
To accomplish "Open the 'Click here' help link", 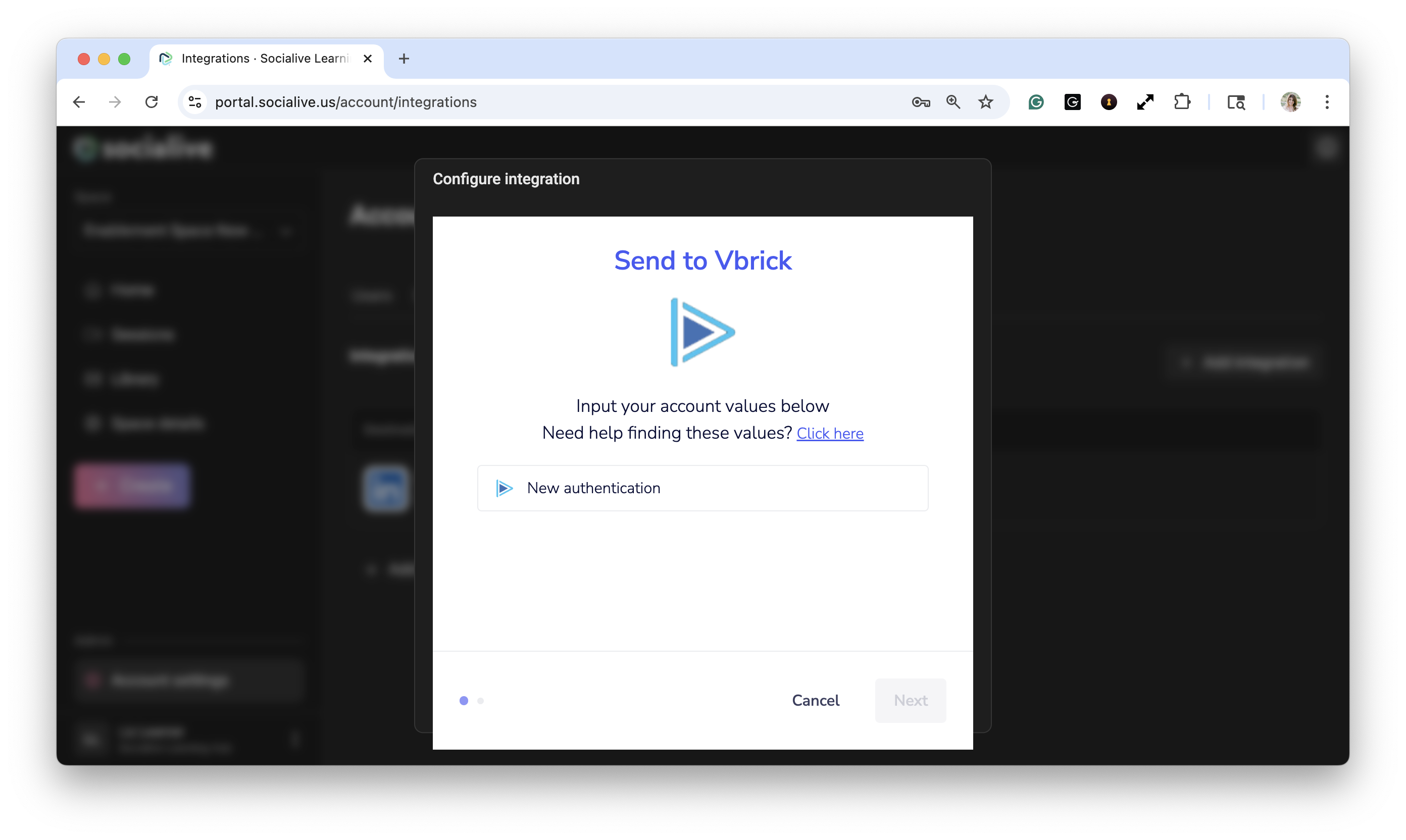I will click(x=830, y=434).
